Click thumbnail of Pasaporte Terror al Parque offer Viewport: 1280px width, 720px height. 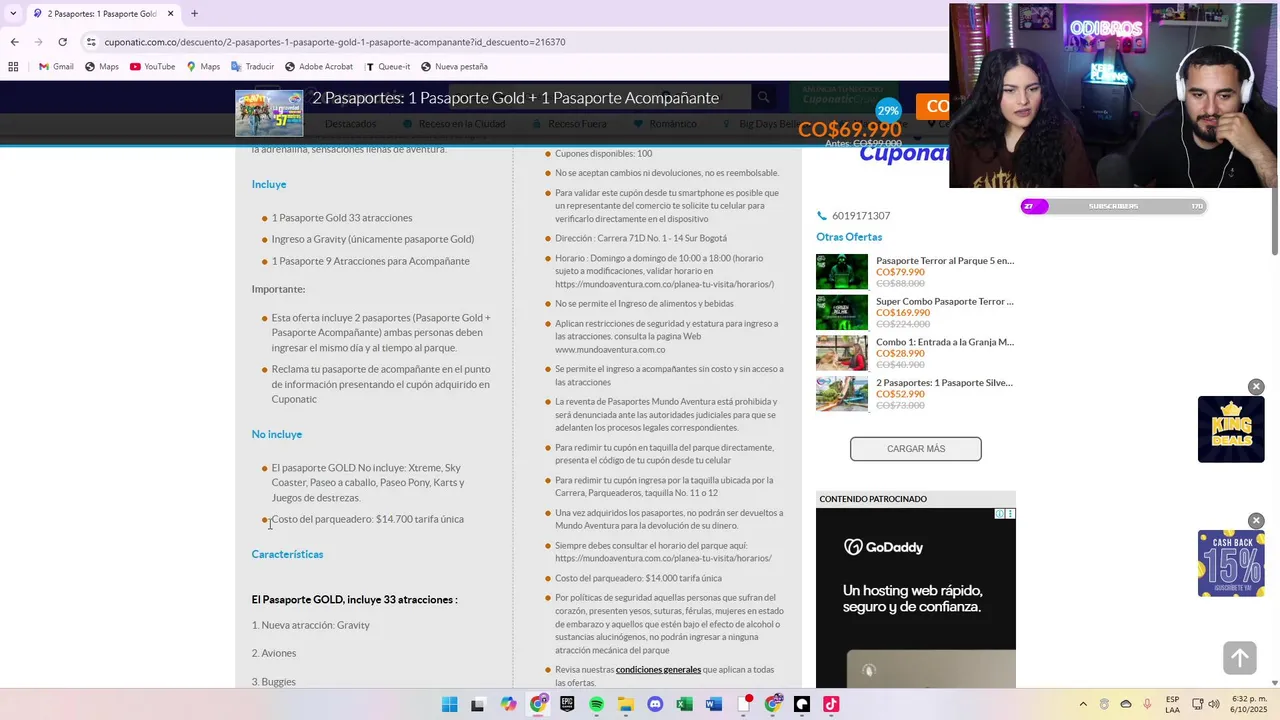842,272
